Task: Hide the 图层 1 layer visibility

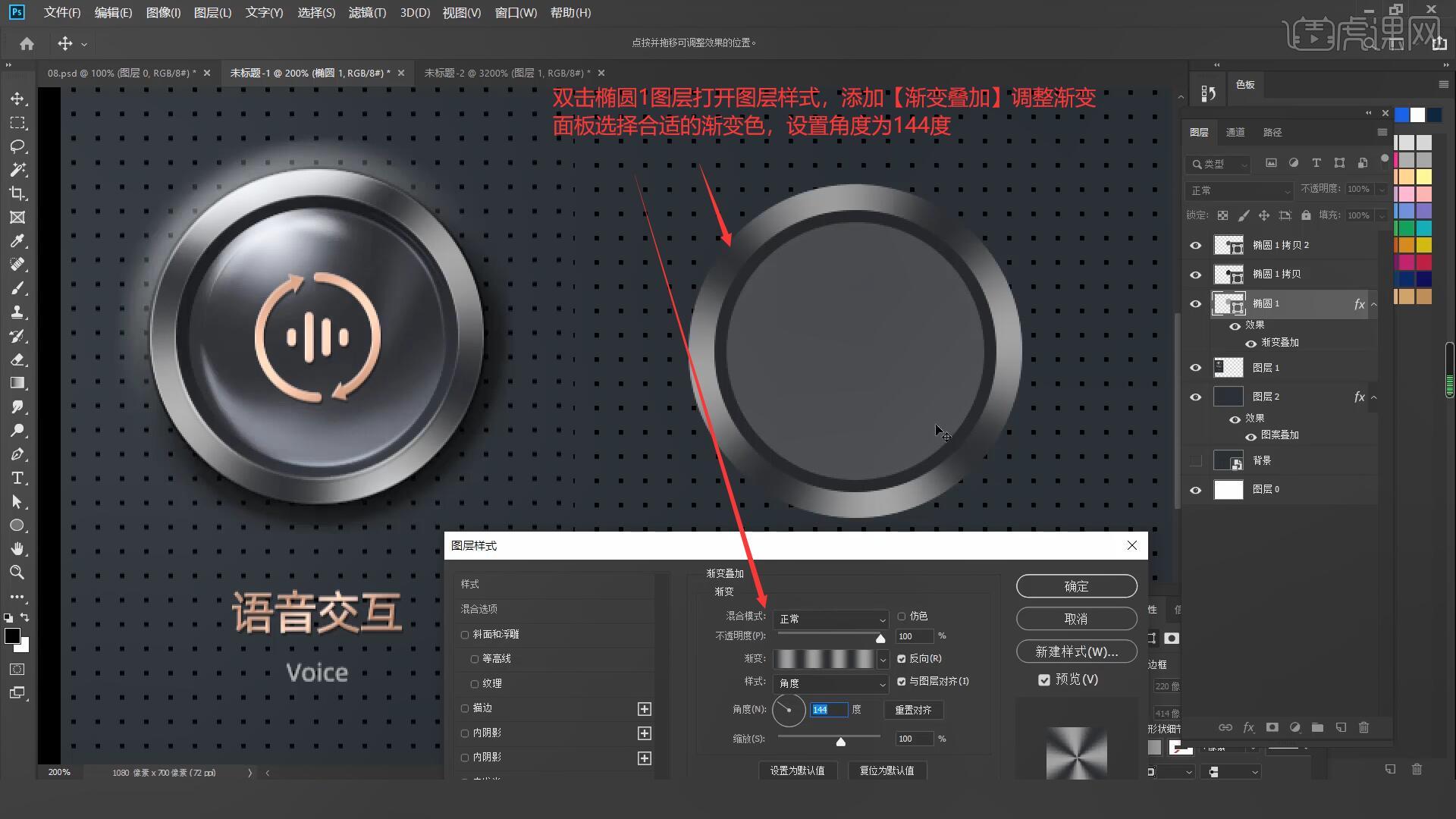Action: (1196, 368)
